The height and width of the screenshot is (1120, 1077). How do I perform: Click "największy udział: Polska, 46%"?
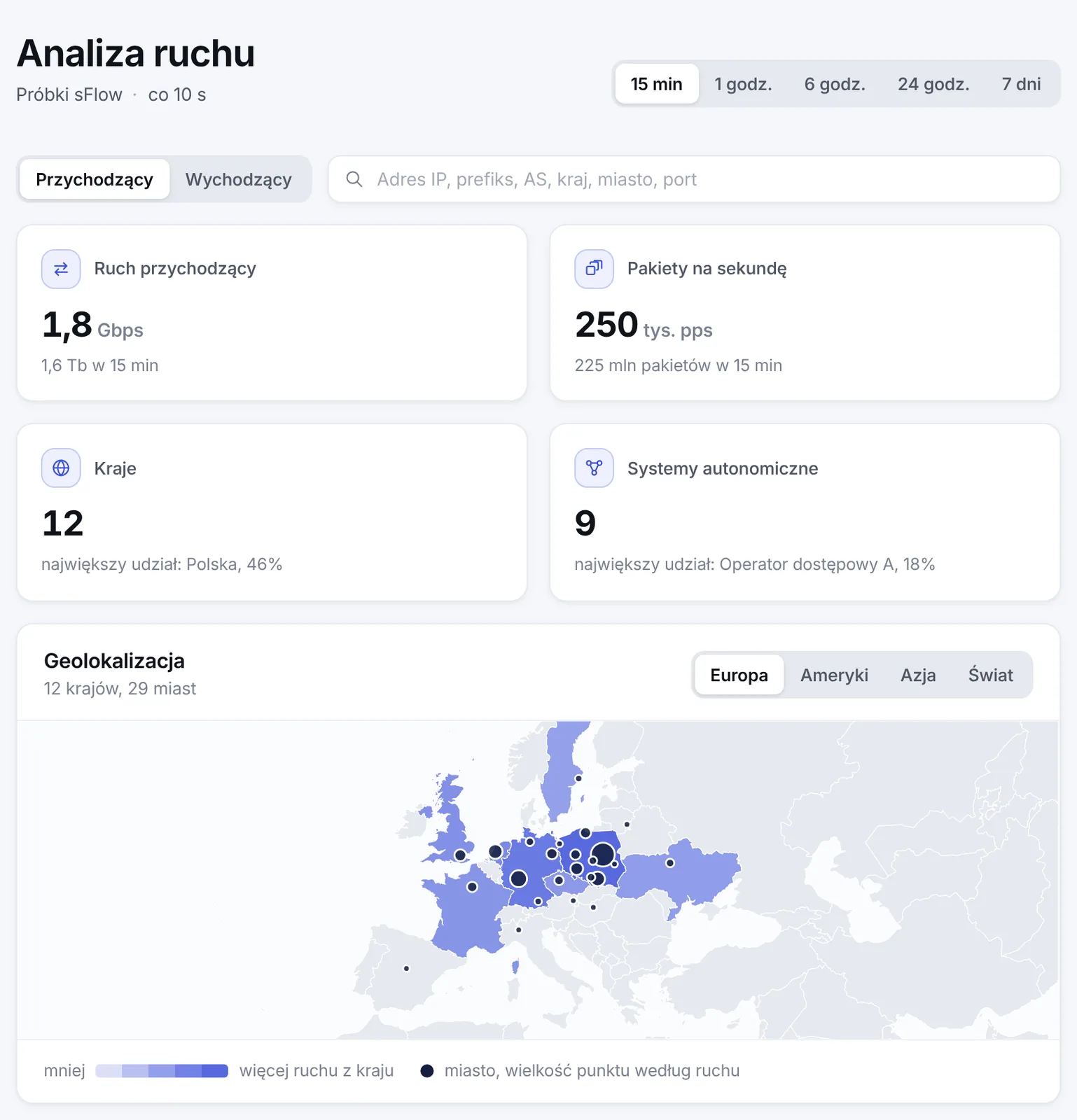162,564
